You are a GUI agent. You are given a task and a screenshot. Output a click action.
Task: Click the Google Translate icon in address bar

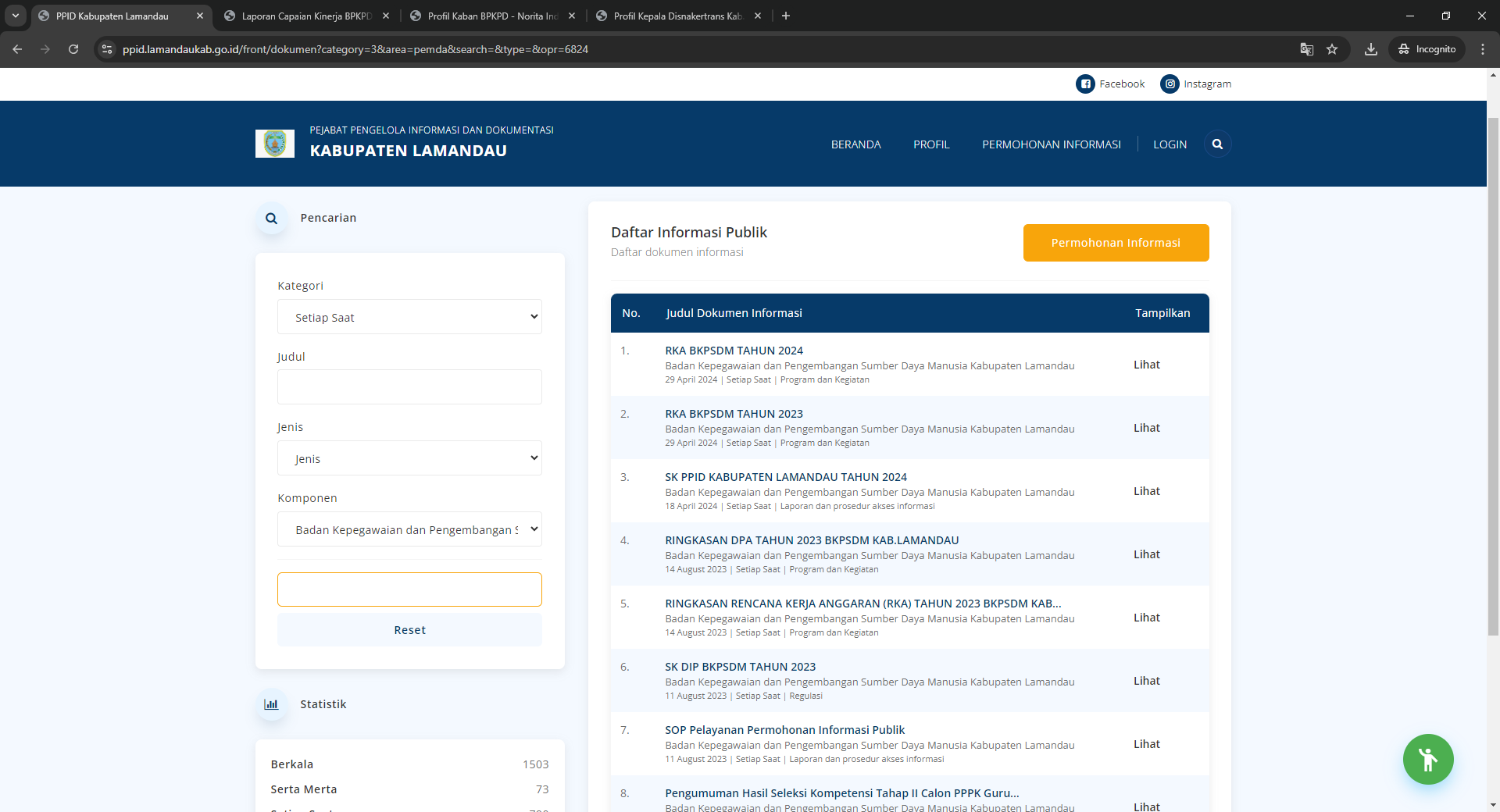pos(1306,49)
